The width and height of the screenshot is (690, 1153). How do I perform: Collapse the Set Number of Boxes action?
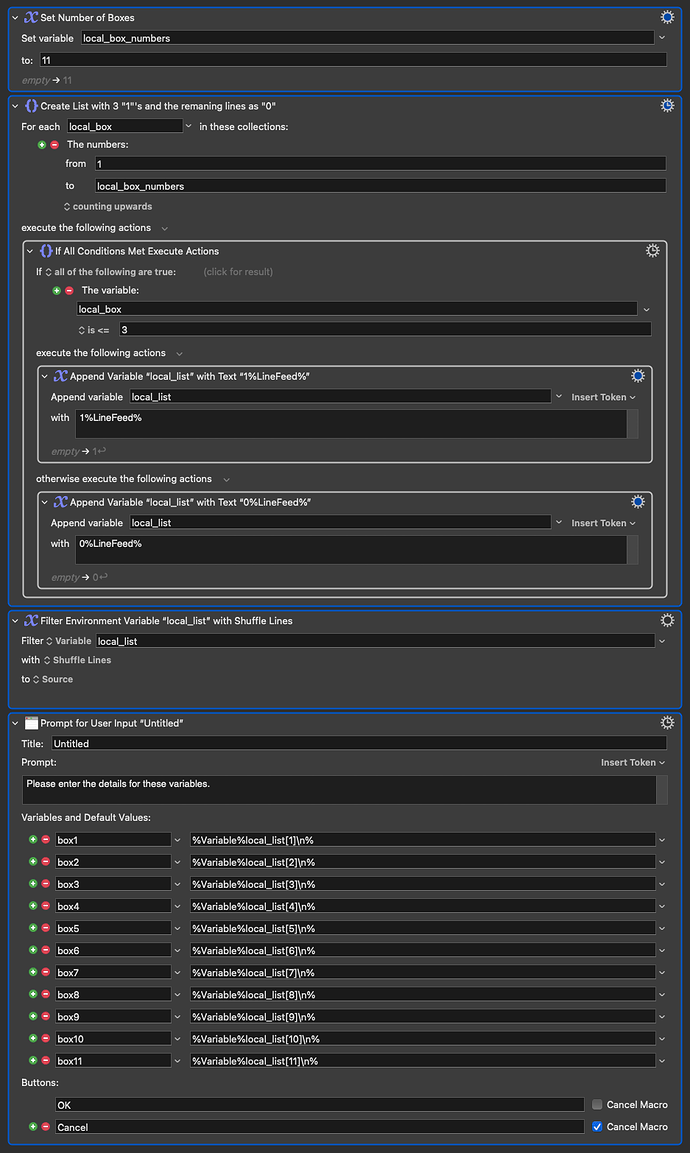(x=14, y=18)
